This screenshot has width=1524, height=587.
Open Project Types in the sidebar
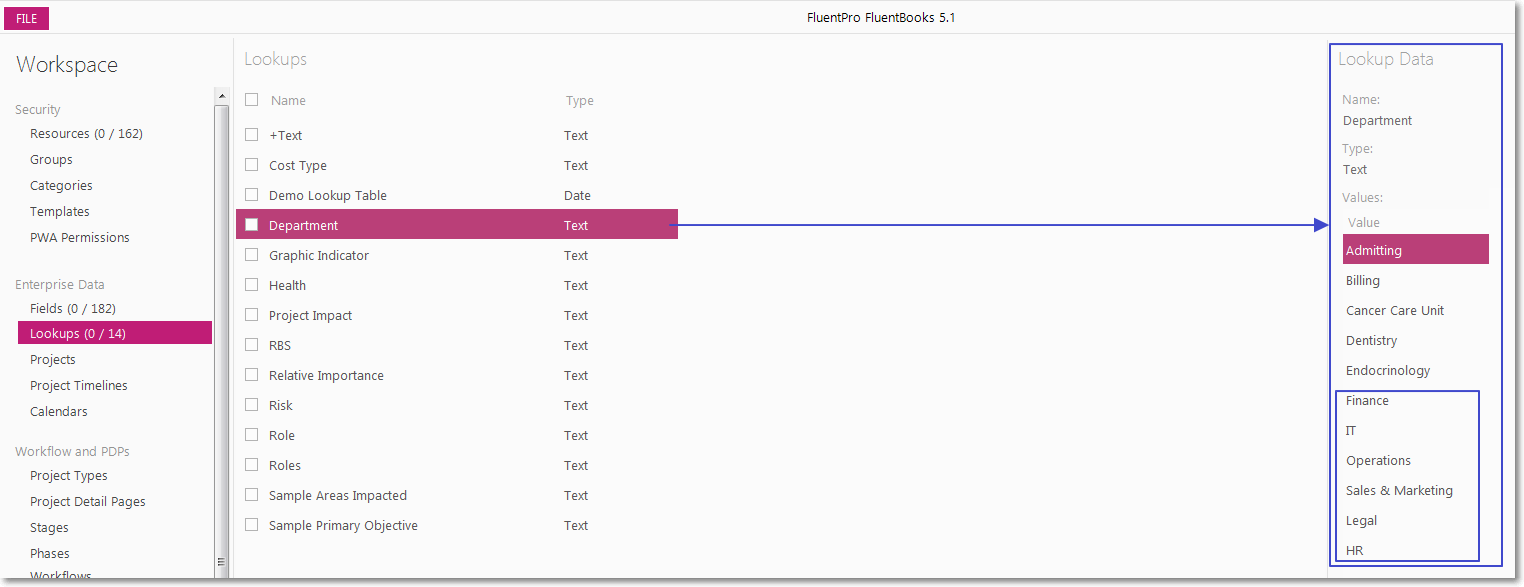point(69,476)
